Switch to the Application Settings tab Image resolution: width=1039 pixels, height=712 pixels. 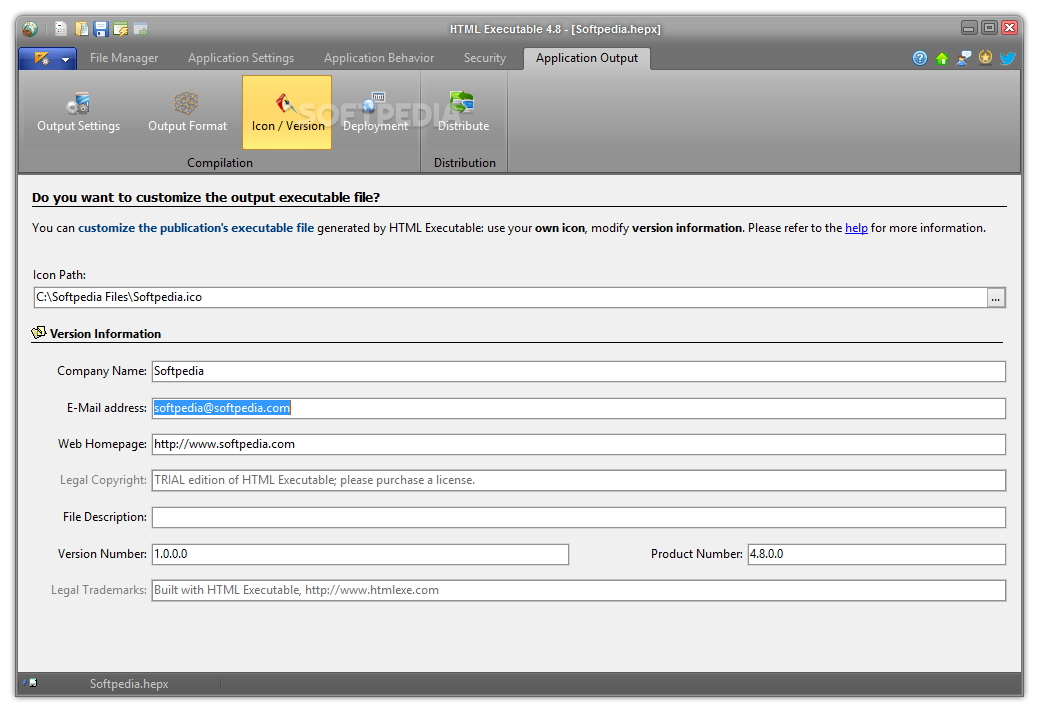[x=241, y=58]
